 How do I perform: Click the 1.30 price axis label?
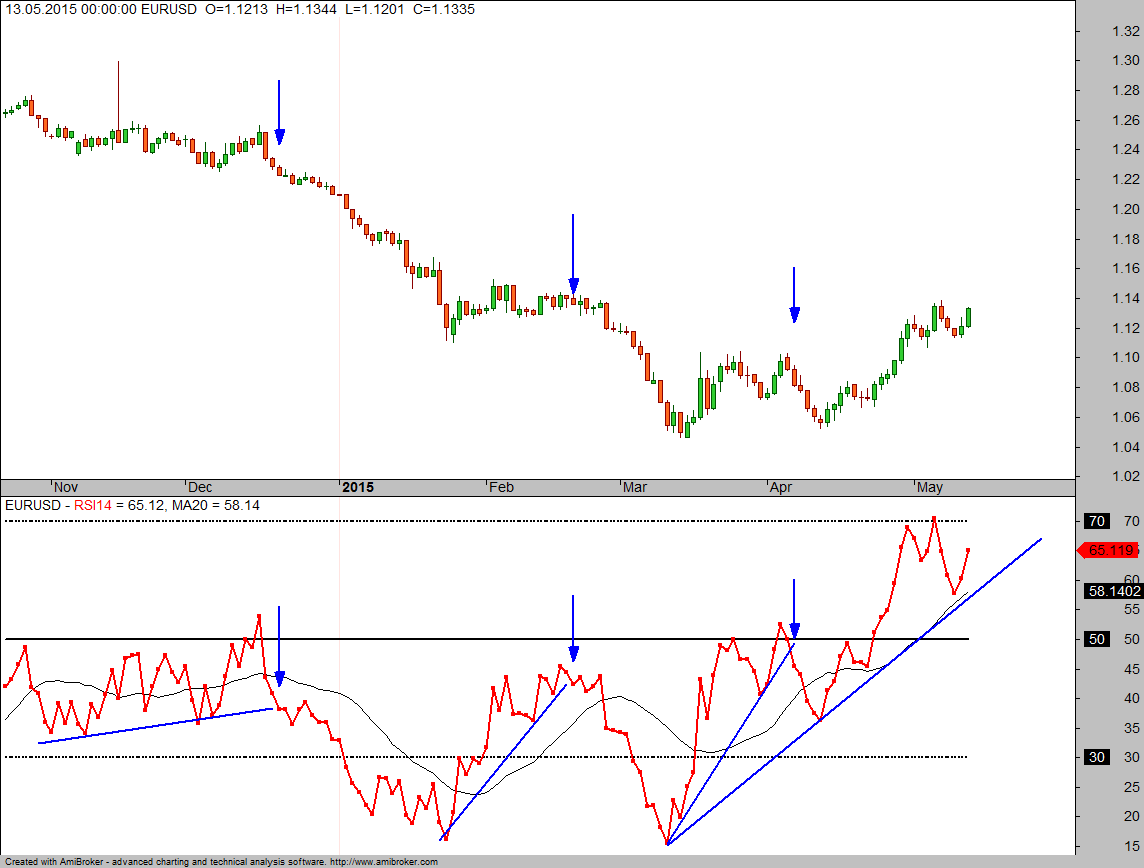[x=1125, y=61]
